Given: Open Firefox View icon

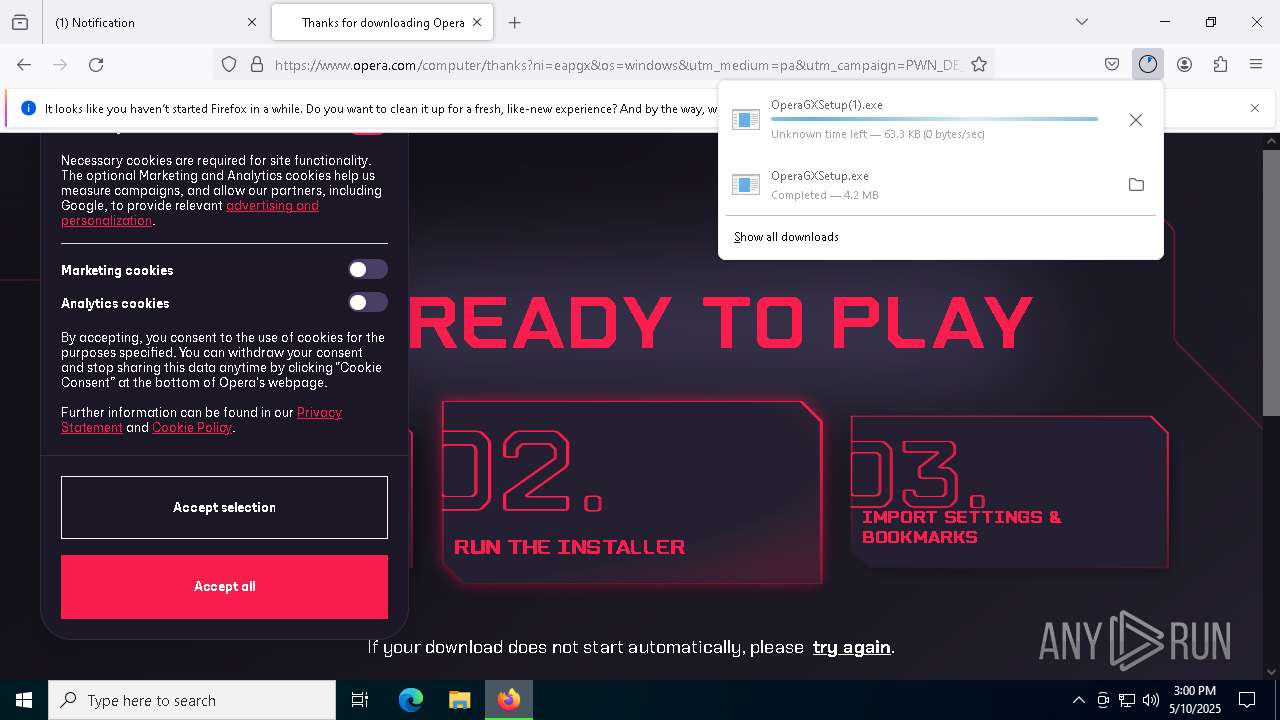Looking at the screenshot, I should tap(20, 22).
